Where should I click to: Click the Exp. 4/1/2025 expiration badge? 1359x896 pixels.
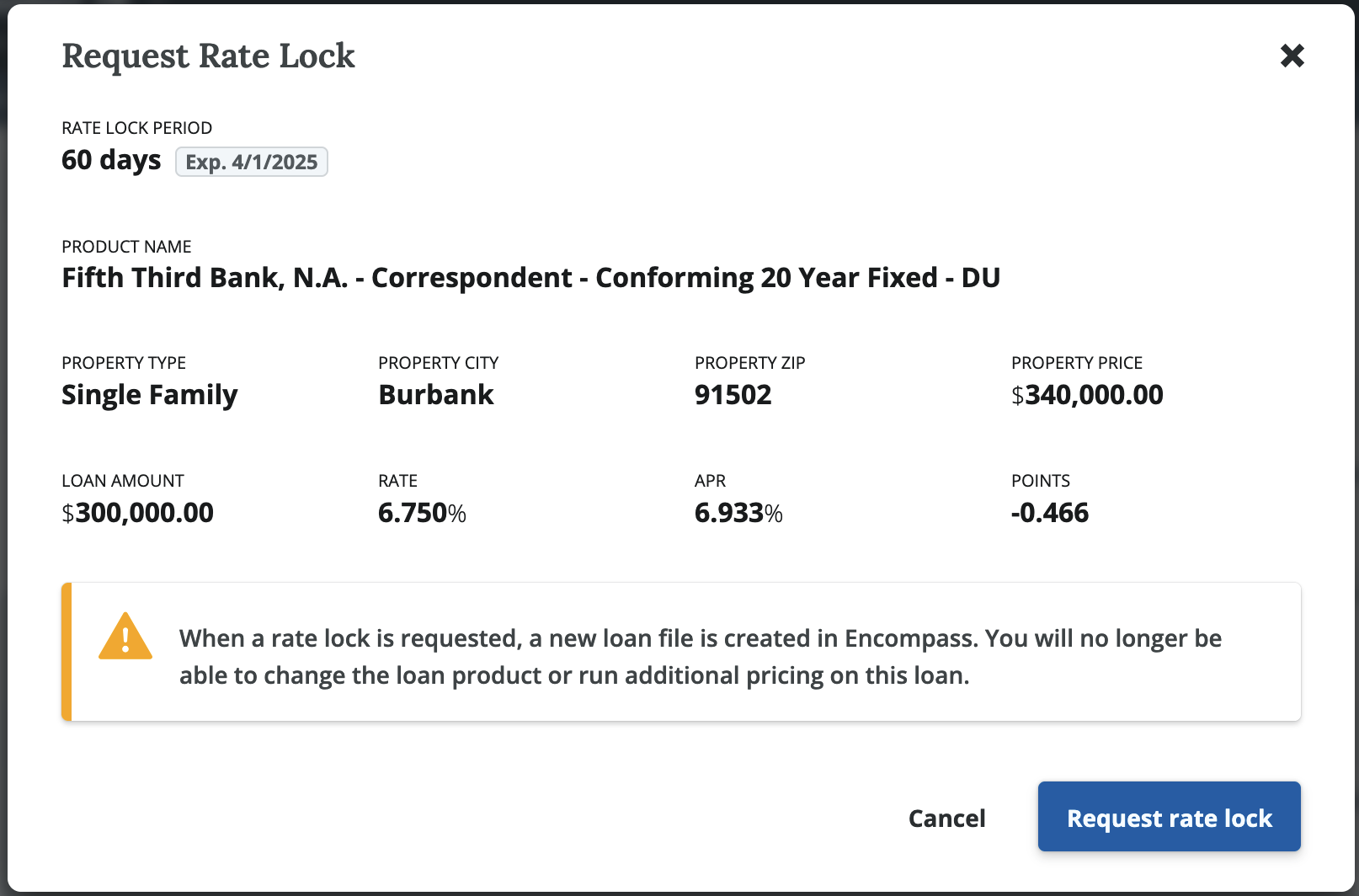click(251, 162)
